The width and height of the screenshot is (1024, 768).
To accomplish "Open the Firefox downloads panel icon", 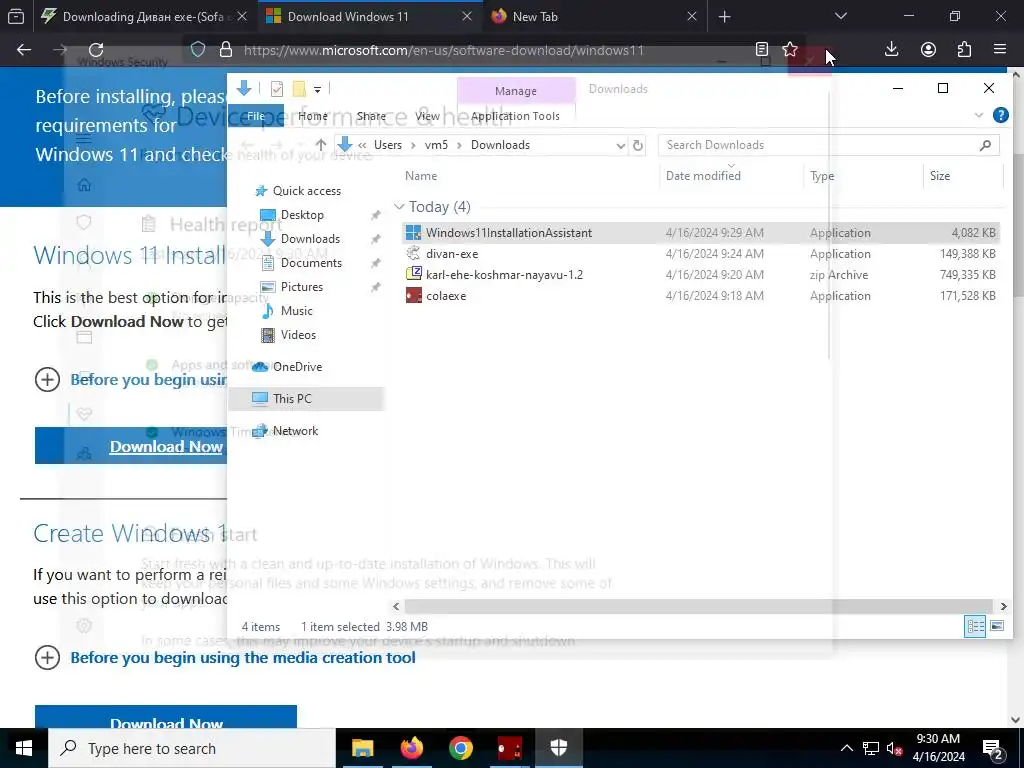I will (891, 49).
